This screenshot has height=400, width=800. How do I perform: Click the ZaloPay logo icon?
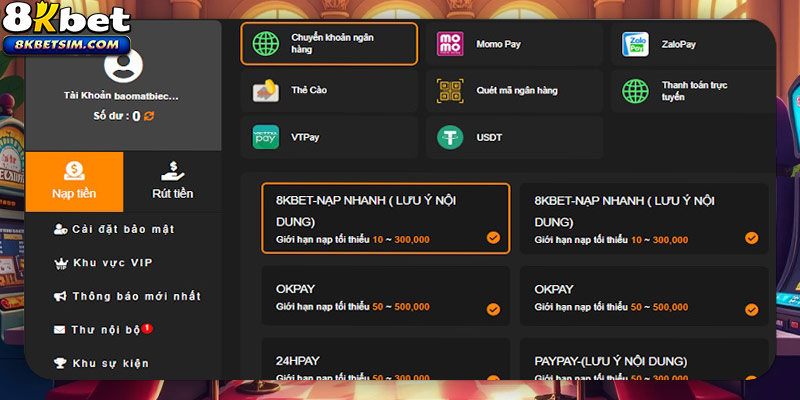pos(635,44)
